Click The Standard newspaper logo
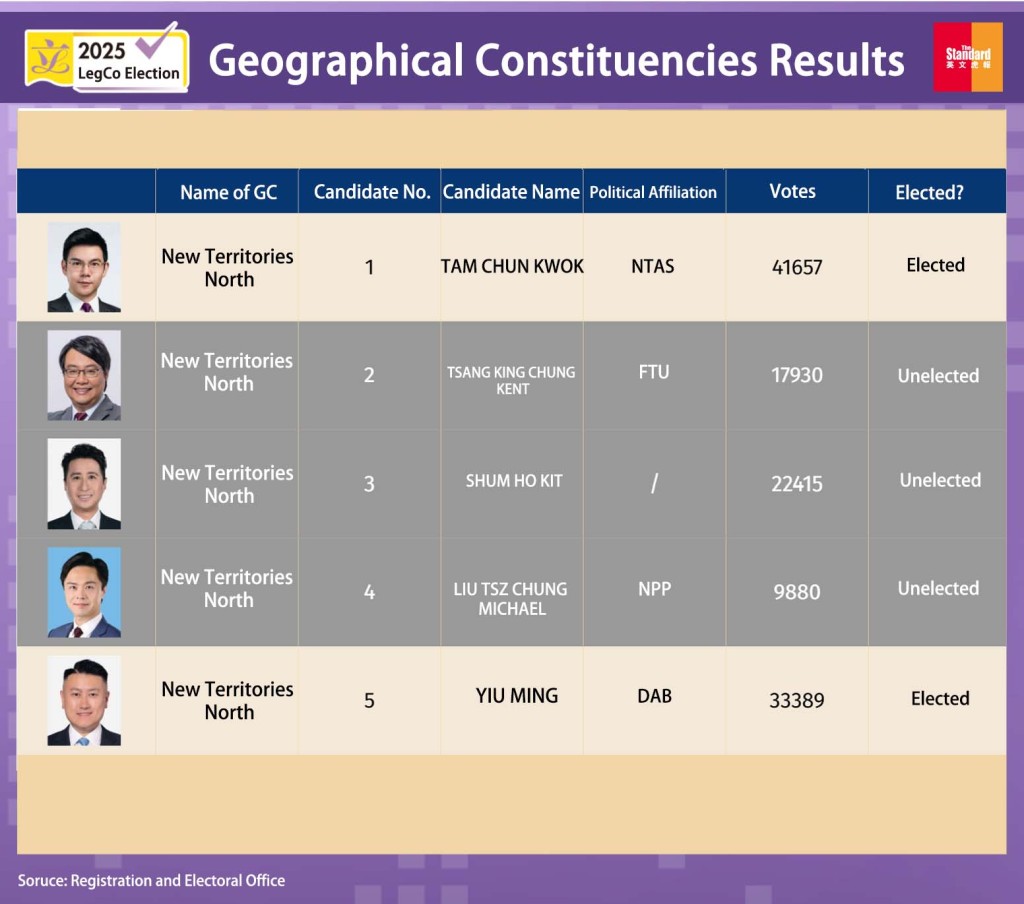 click(967, 57)
